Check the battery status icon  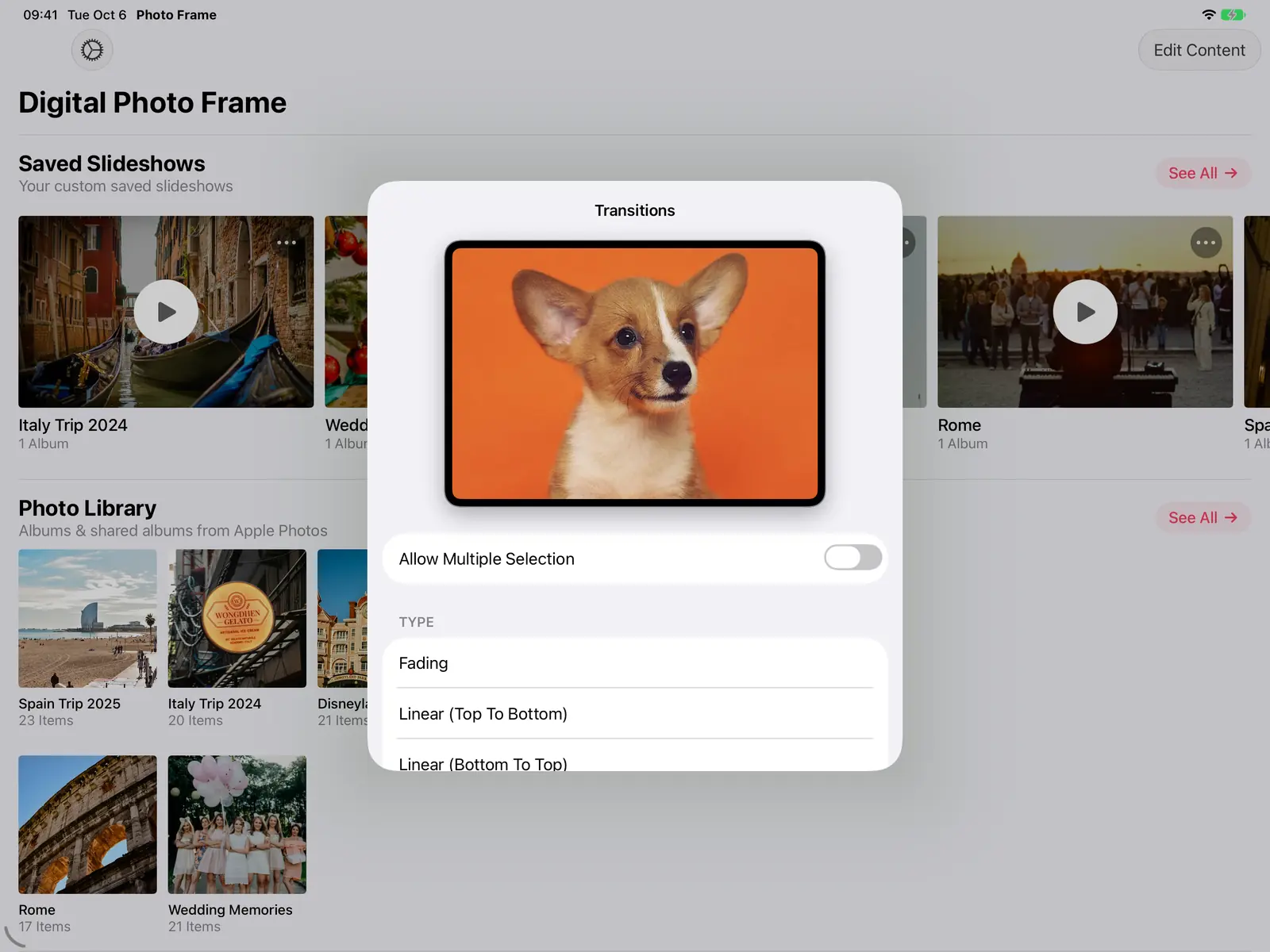point(1233,15)
